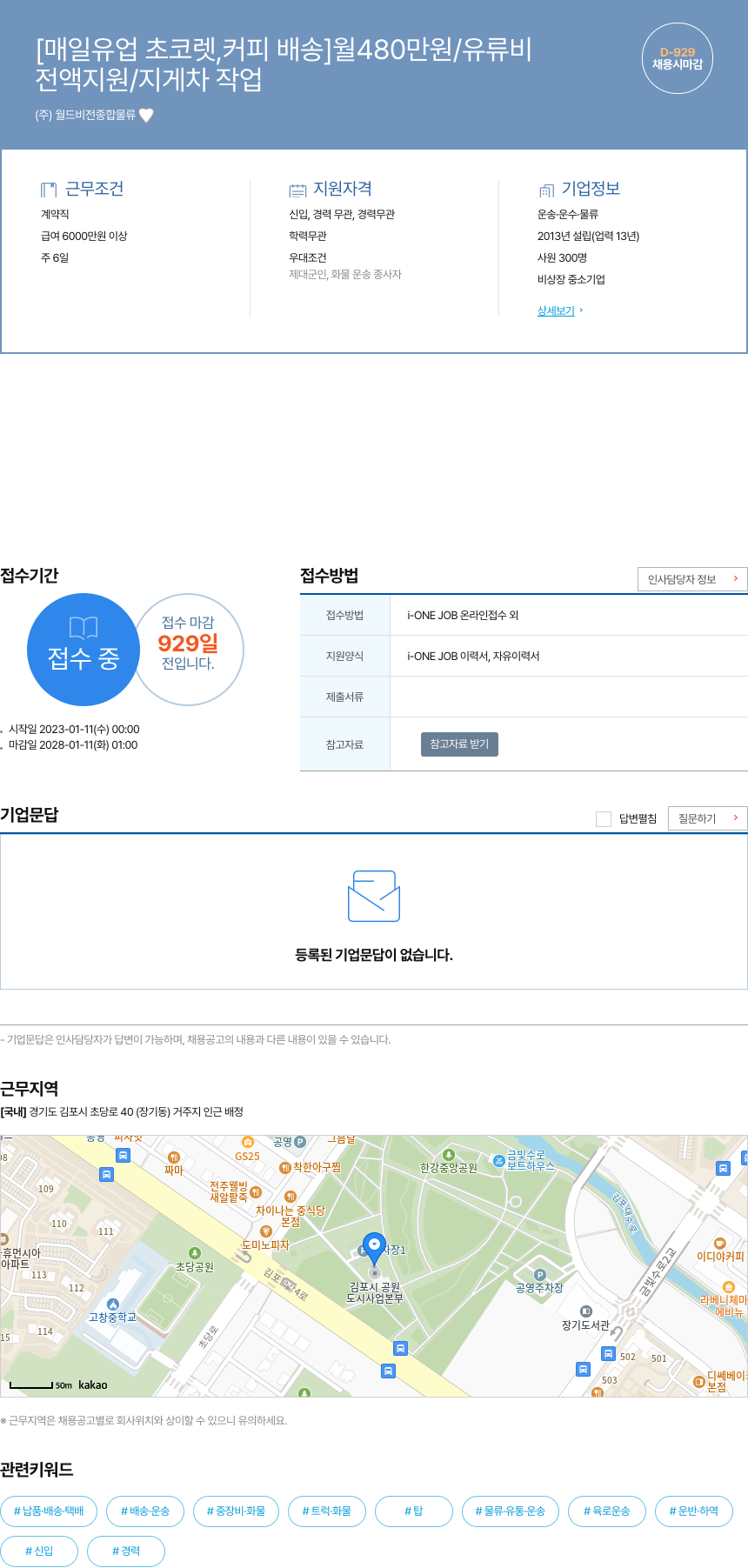Select the #중장비·화물 keyword tag
The image size is (748, 1568).
click(236, 1511)
